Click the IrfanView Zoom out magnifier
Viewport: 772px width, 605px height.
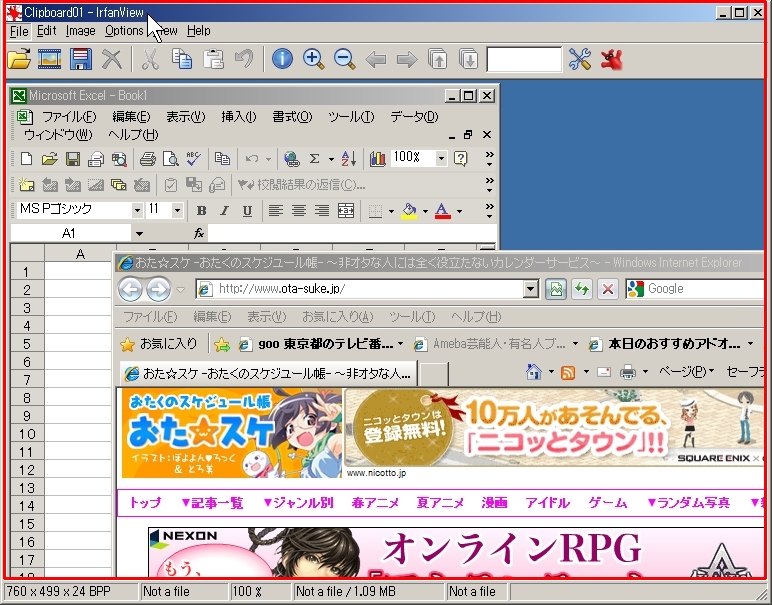pyautogui.click(x=345, y=59)
